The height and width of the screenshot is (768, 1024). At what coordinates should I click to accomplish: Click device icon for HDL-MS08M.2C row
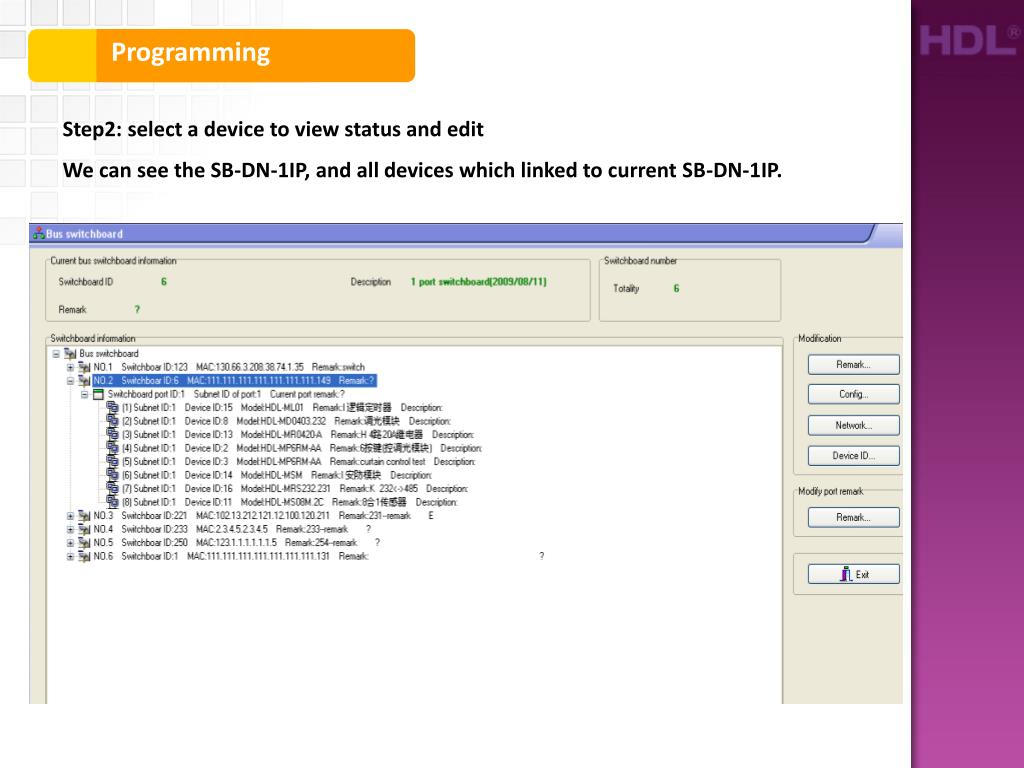pos(112,502)
